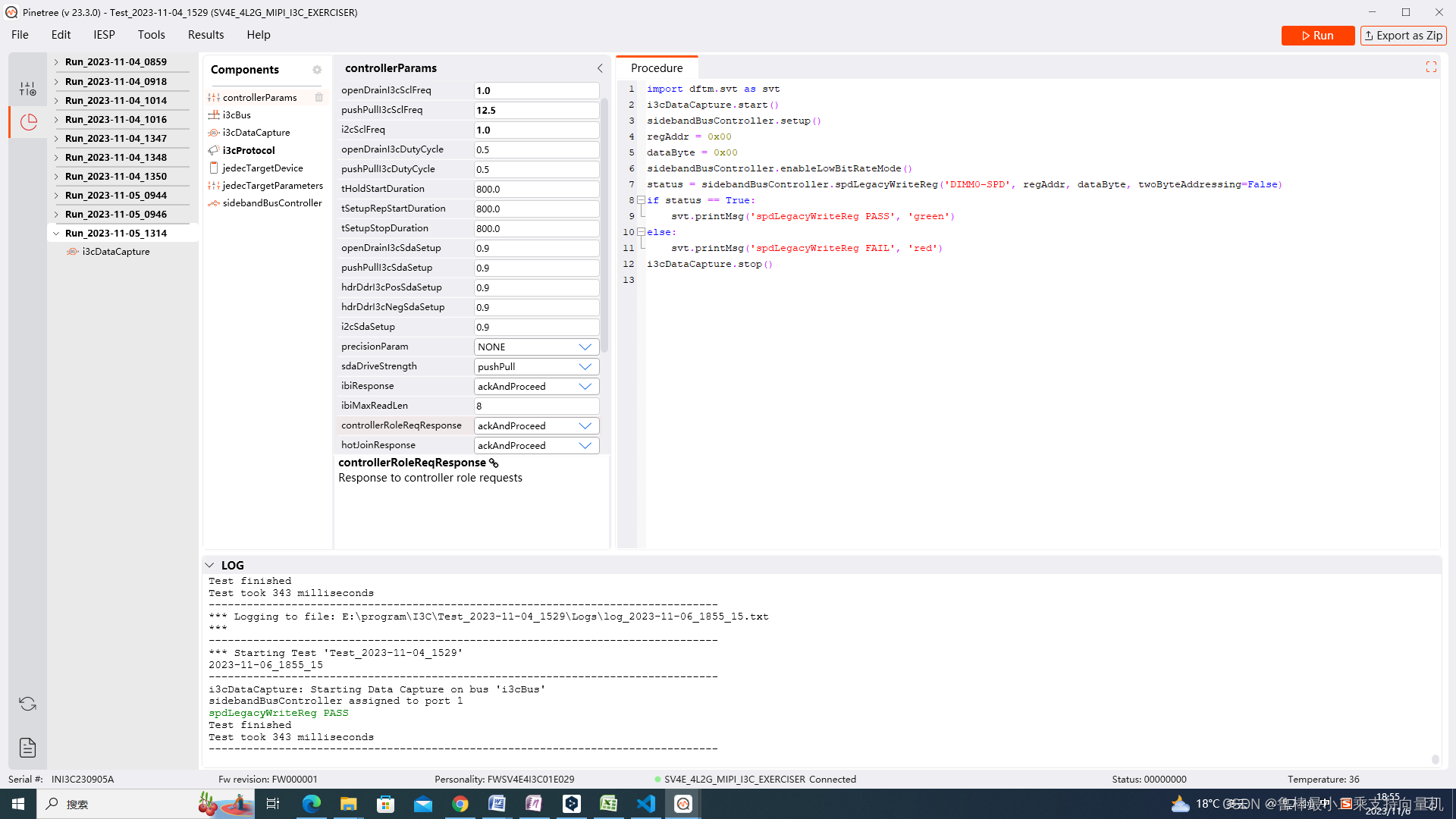Open Google Chrome from taskbar

tap(460, 804)
